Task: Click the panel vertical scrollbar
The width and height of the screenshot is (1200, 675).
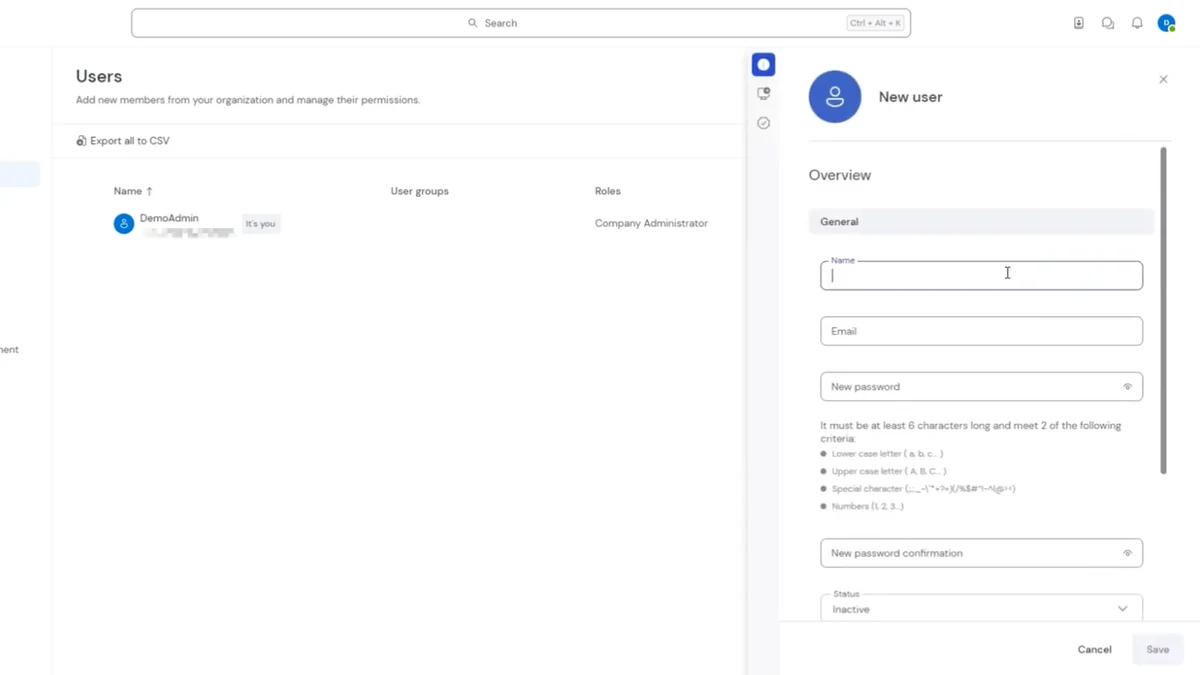Action: click(x=1163, y=310)
